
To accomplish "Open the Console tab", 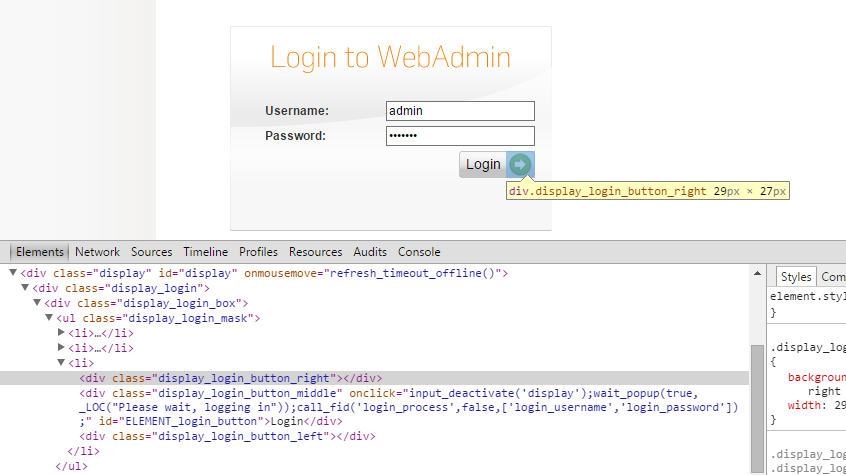I will 419,252.
